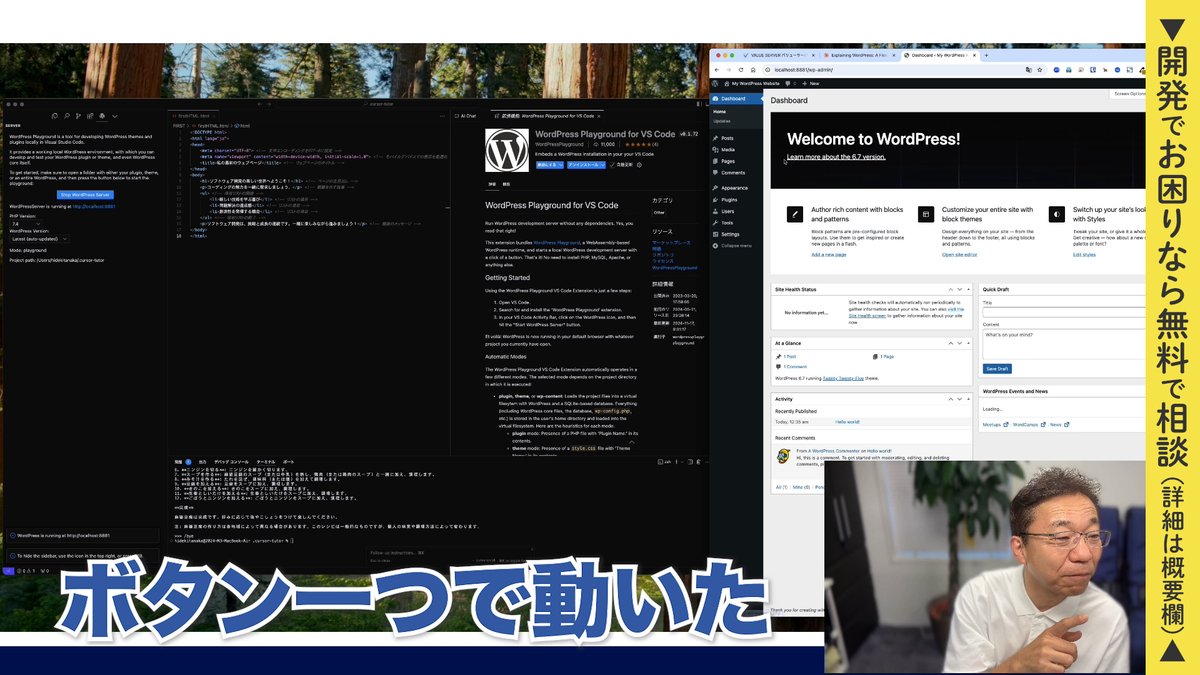Open Dashboard in WordPress sidebar
This screenshot has width=1200, height=675.
(737, 98)
